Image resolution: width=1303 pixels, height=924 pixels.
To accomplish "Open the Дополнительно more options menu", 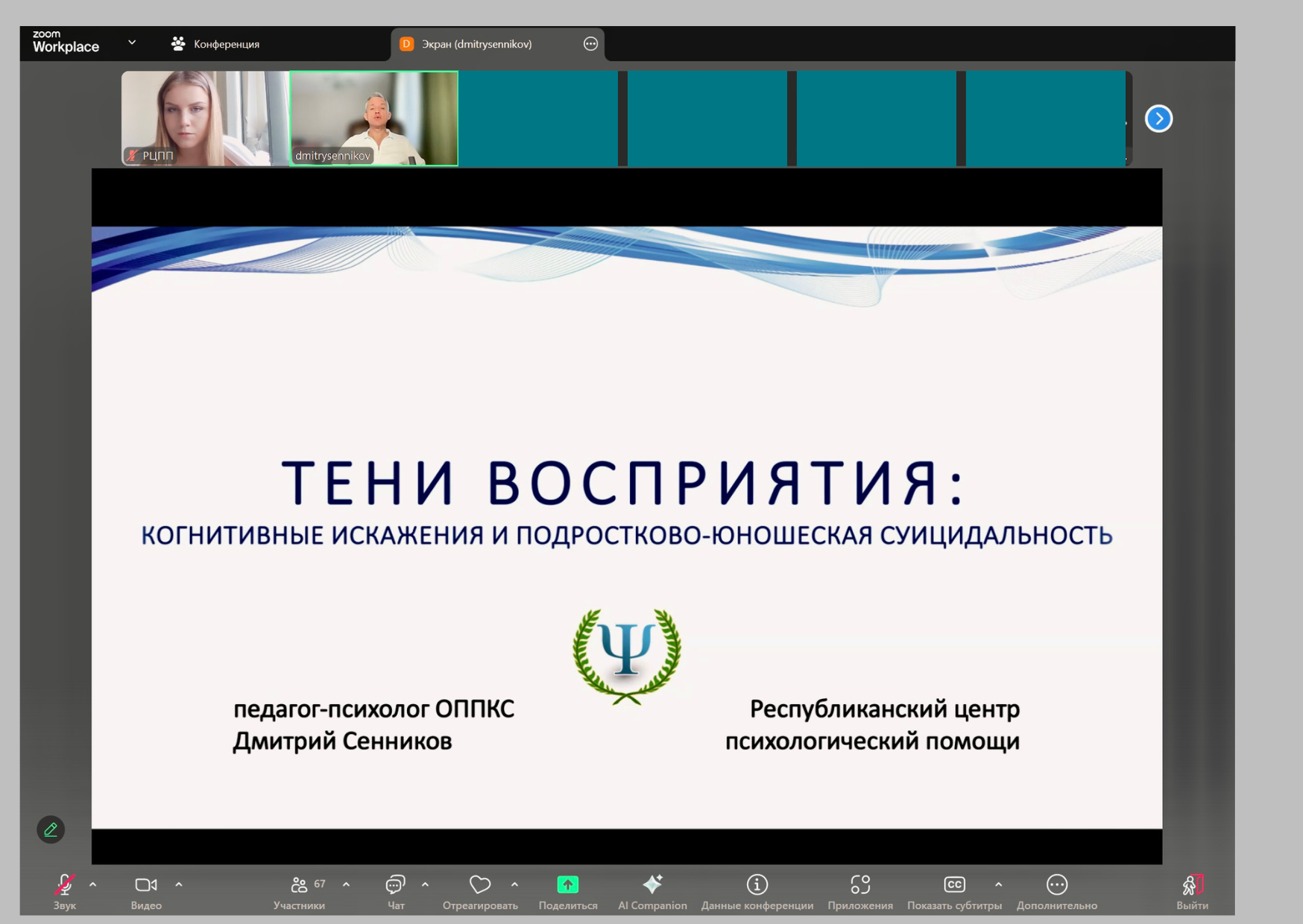I will tap(1057, 891).
